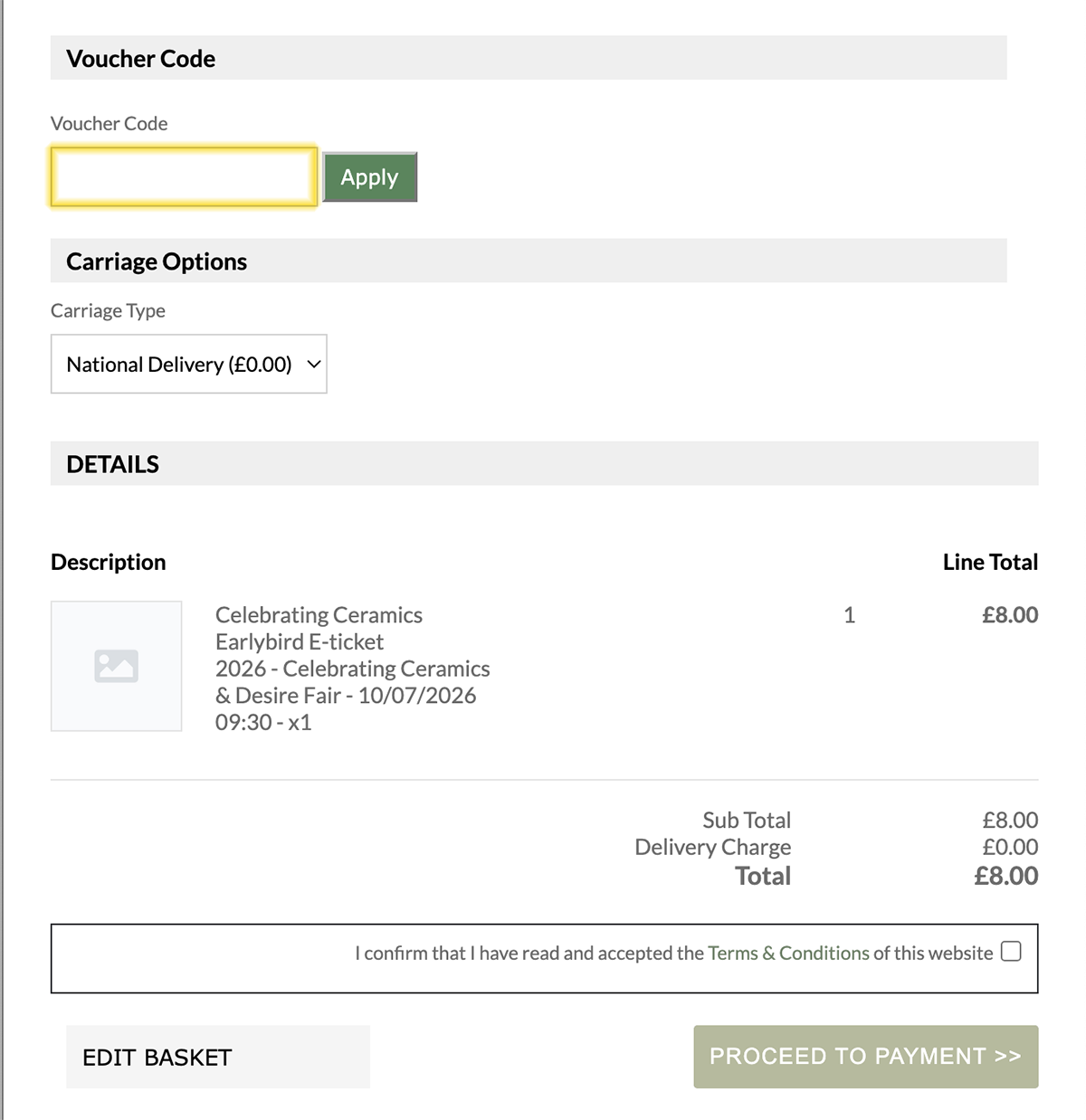Click the DETAILS section heading

click(113, 464)
